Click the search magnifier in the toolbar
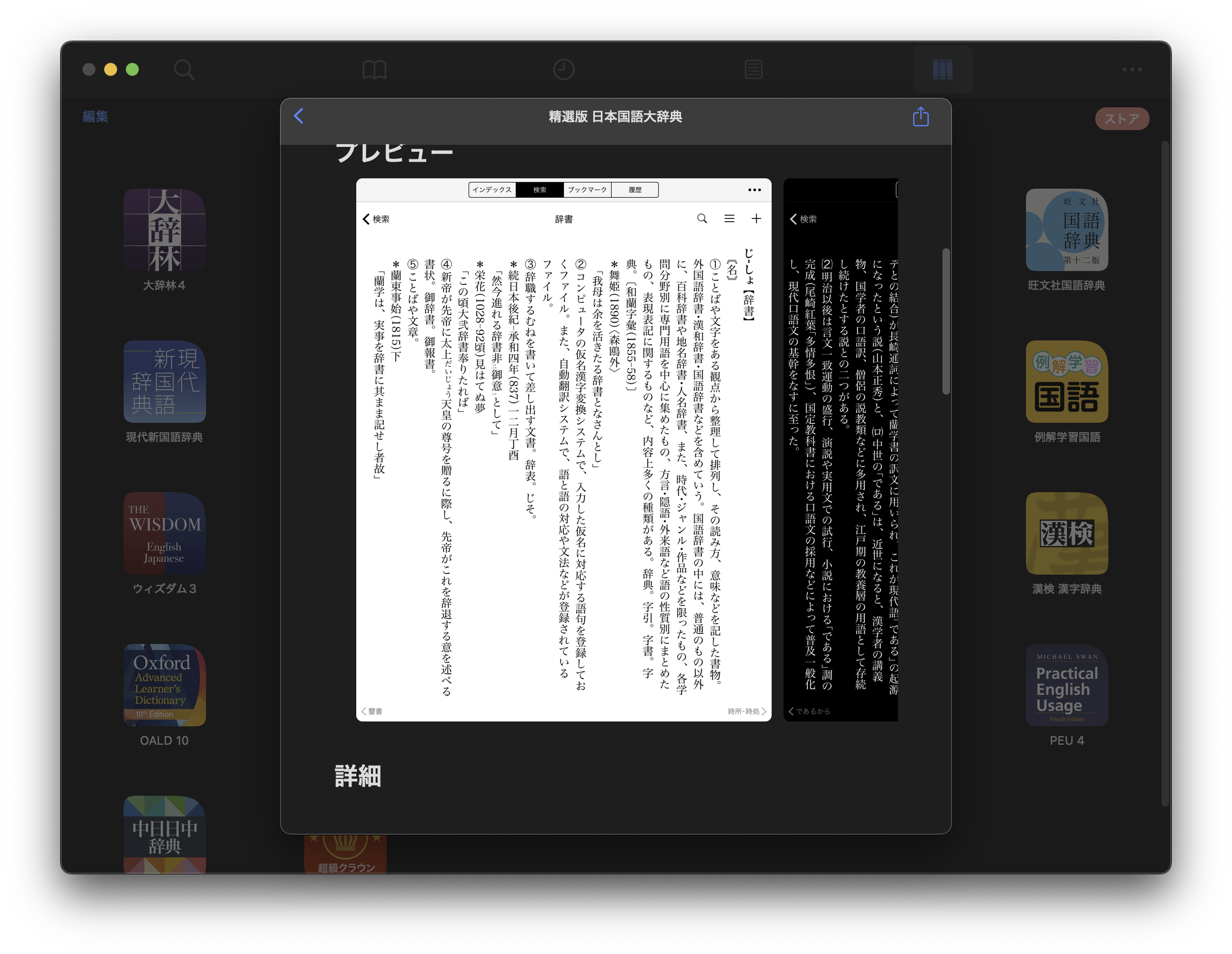The height and width of the screenshot is (954, 1232). click(x=184, y=70)
